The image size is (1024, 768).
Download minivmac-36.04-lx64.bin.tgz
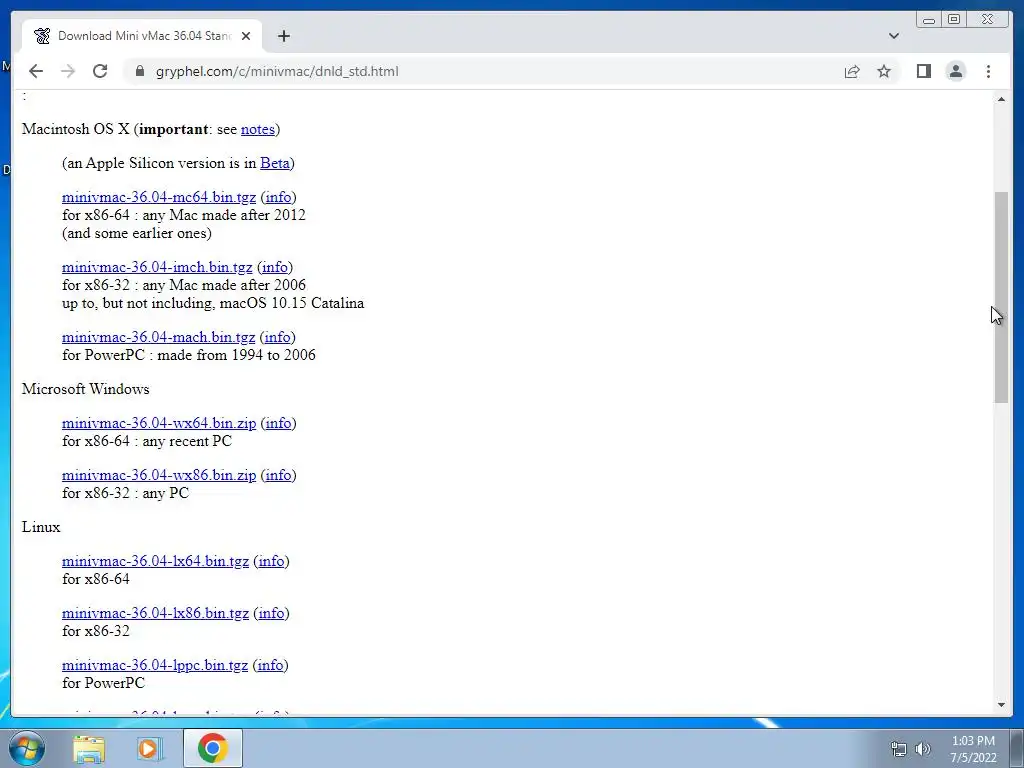pyautogui.click(x=155, y=561)
